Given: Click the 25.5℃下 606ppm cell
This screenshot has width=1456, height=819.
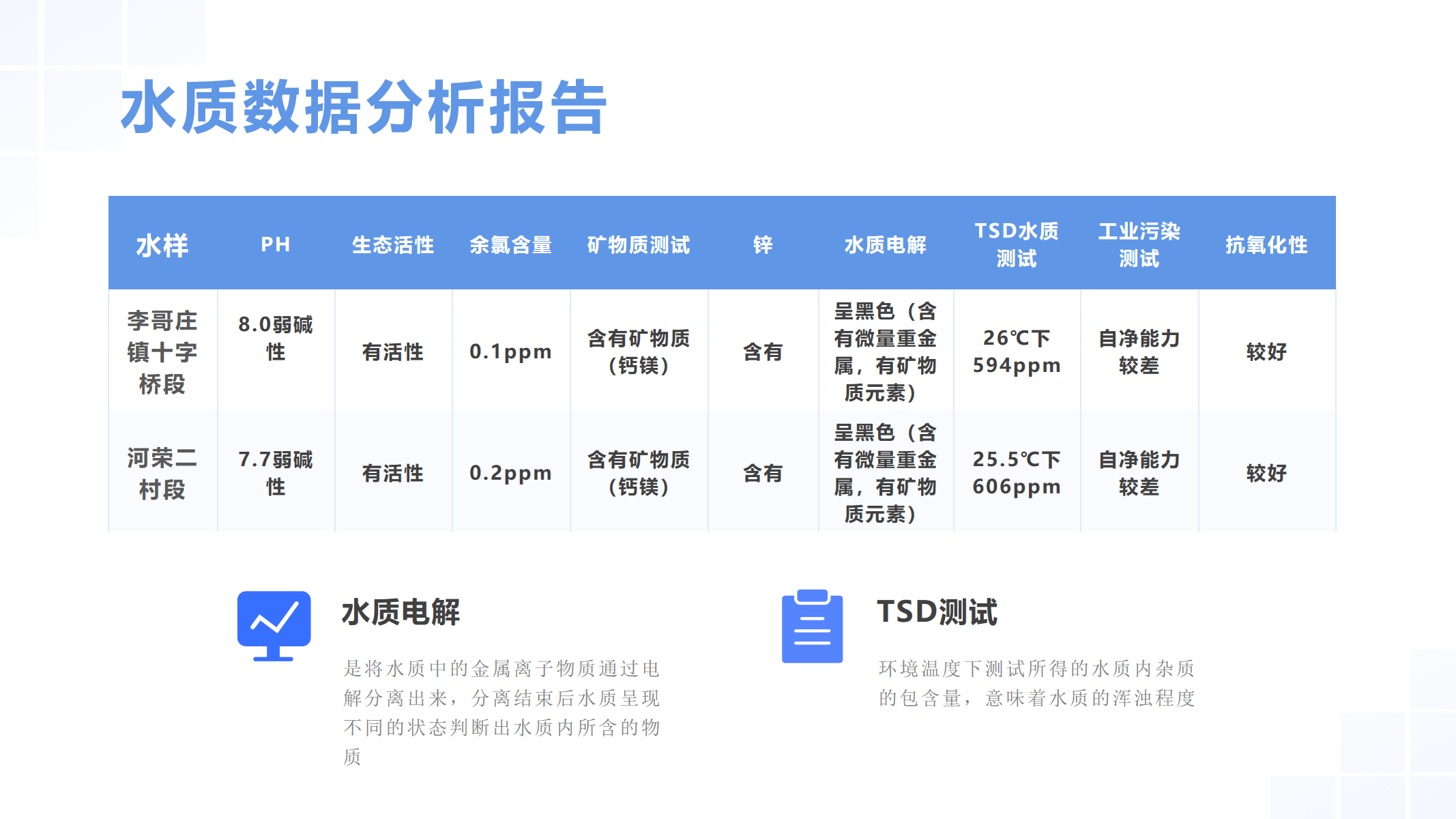Looking at the screenshot, I should tap(1017, 473).
